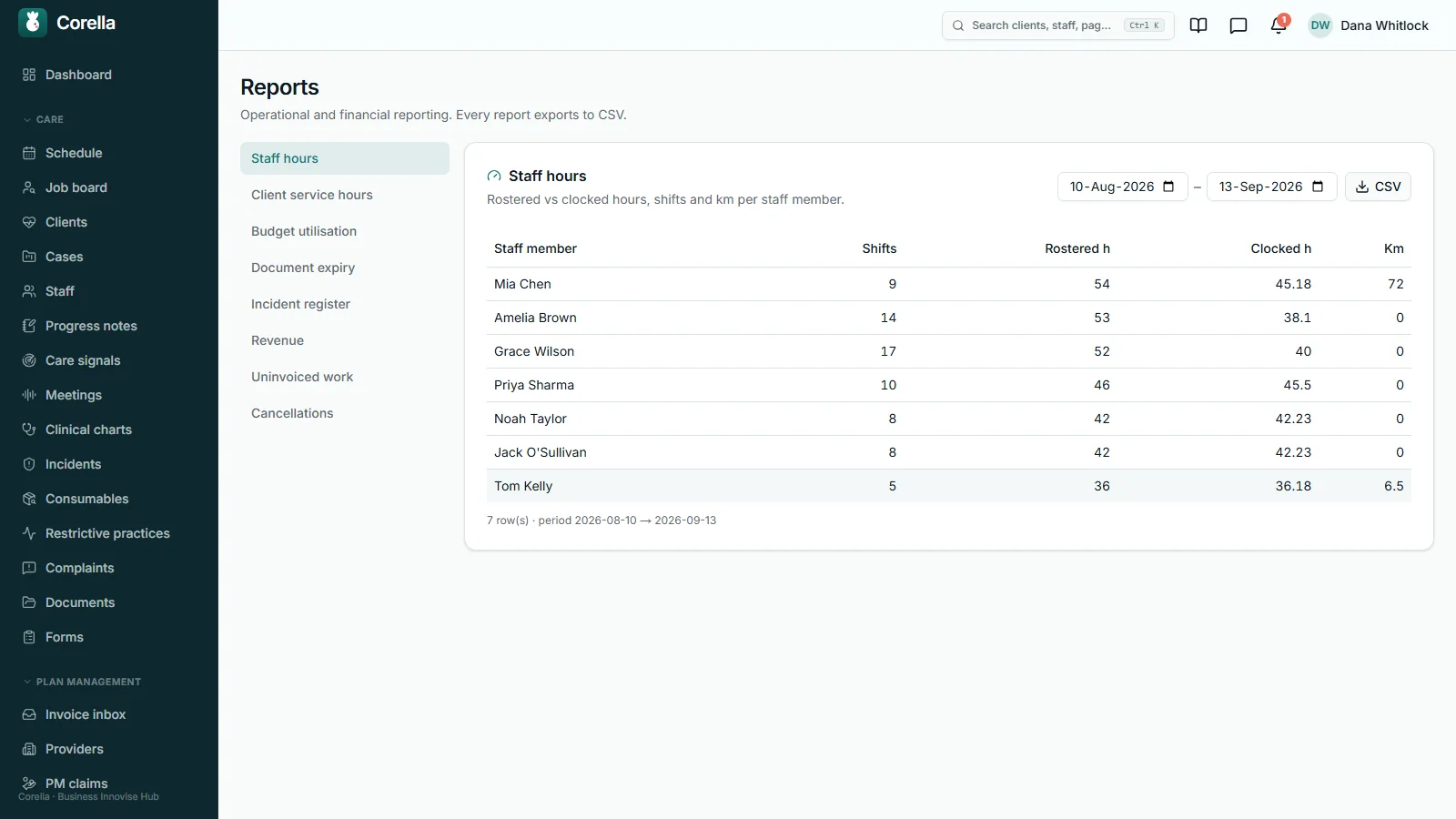
Task: Click the Meetings waveform icon
Action: pyautogui.click(x=29, y=395)
